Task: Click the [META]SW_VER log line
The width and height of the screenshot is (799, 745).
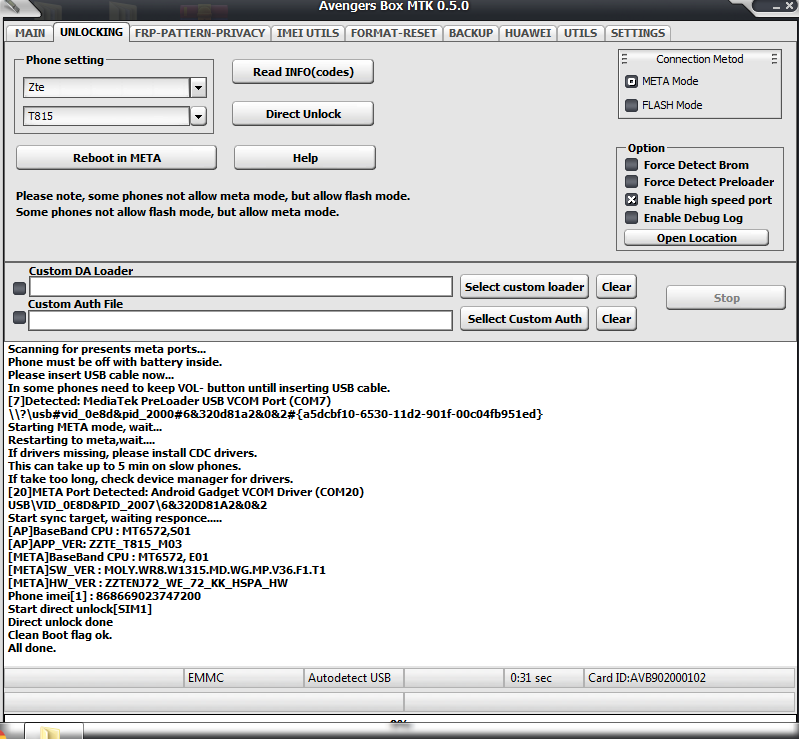Action: [167, 570]
